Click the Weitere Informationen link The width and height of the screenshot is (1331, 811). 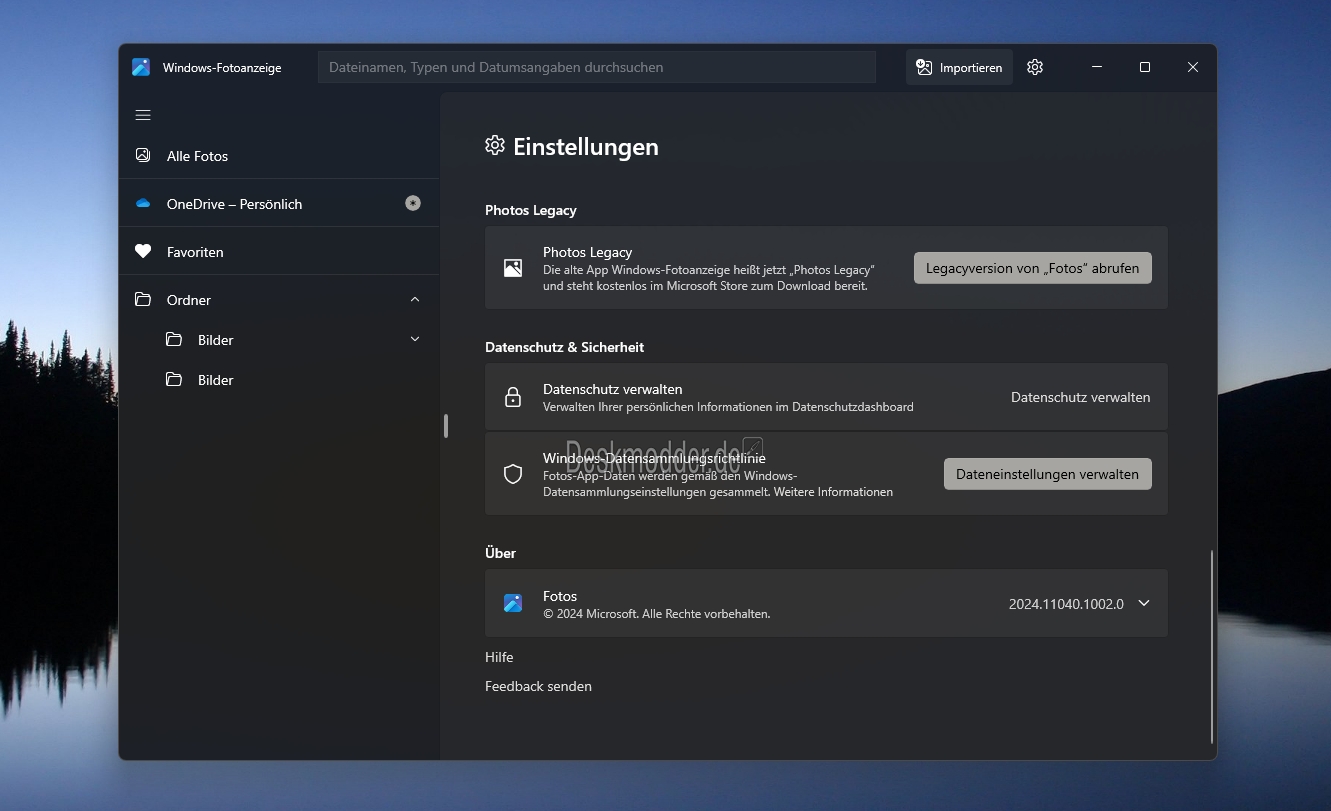pyautogui.click(x=832, y=492)
